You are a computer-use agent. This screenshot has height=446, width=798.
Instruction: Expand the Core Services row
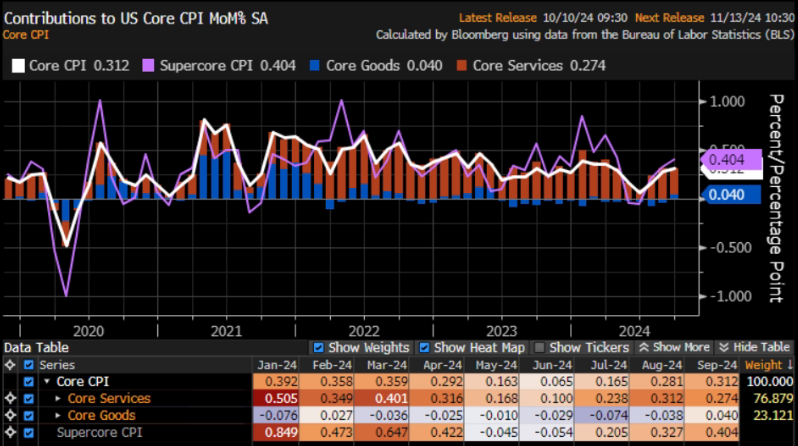[58, 399]
